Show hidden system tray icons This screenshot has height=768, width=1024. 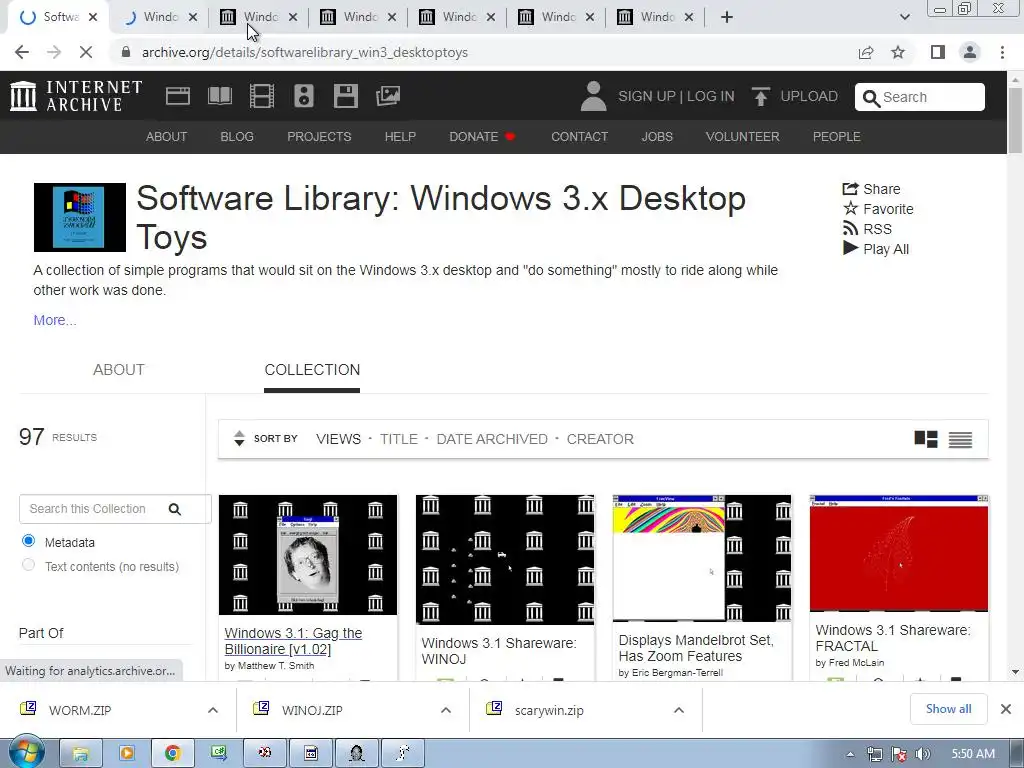pos(850,754)
